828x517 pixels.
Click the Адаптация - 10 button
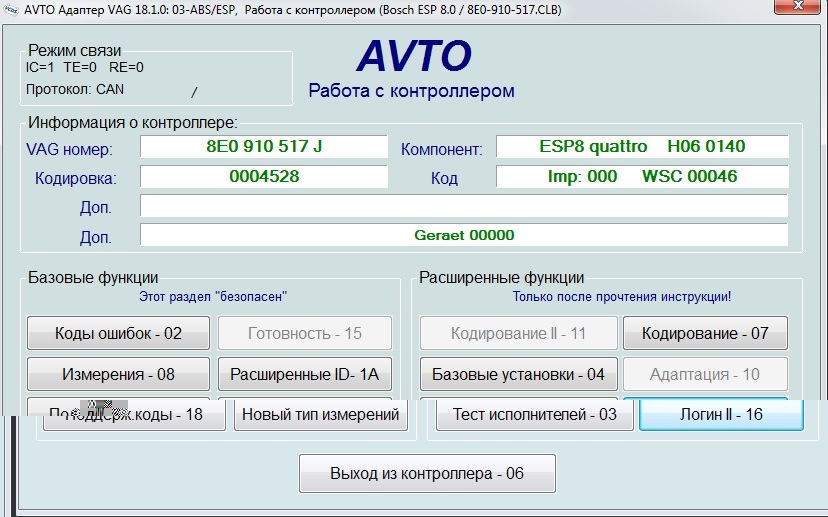click(x=705, y=374)
